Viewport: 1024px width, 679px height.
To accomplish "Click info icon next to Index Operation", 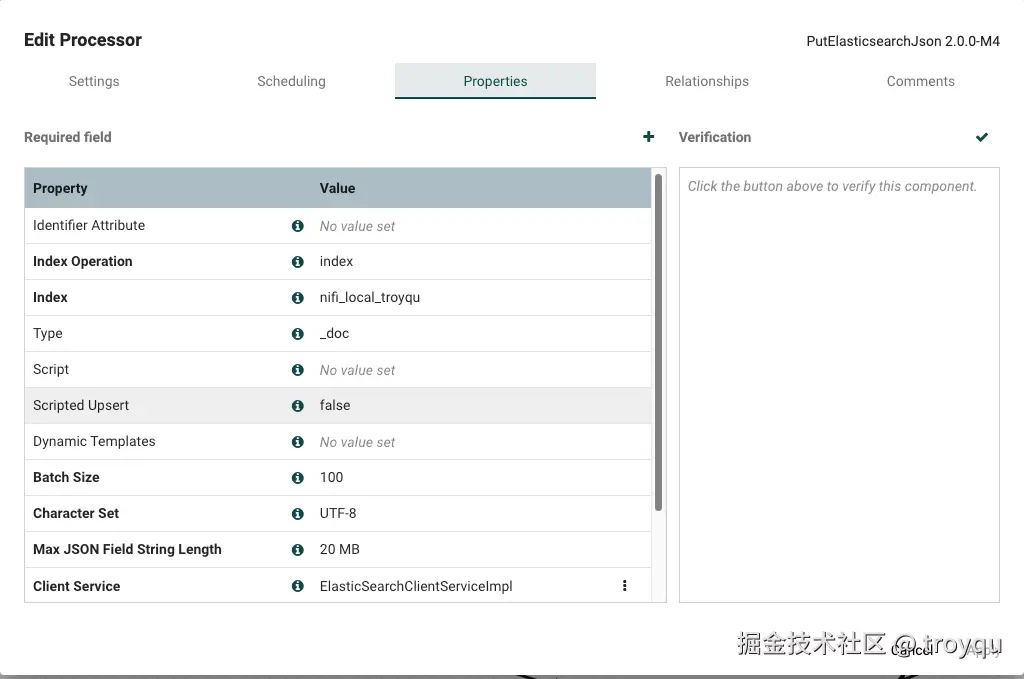I will tap(297, 262).
